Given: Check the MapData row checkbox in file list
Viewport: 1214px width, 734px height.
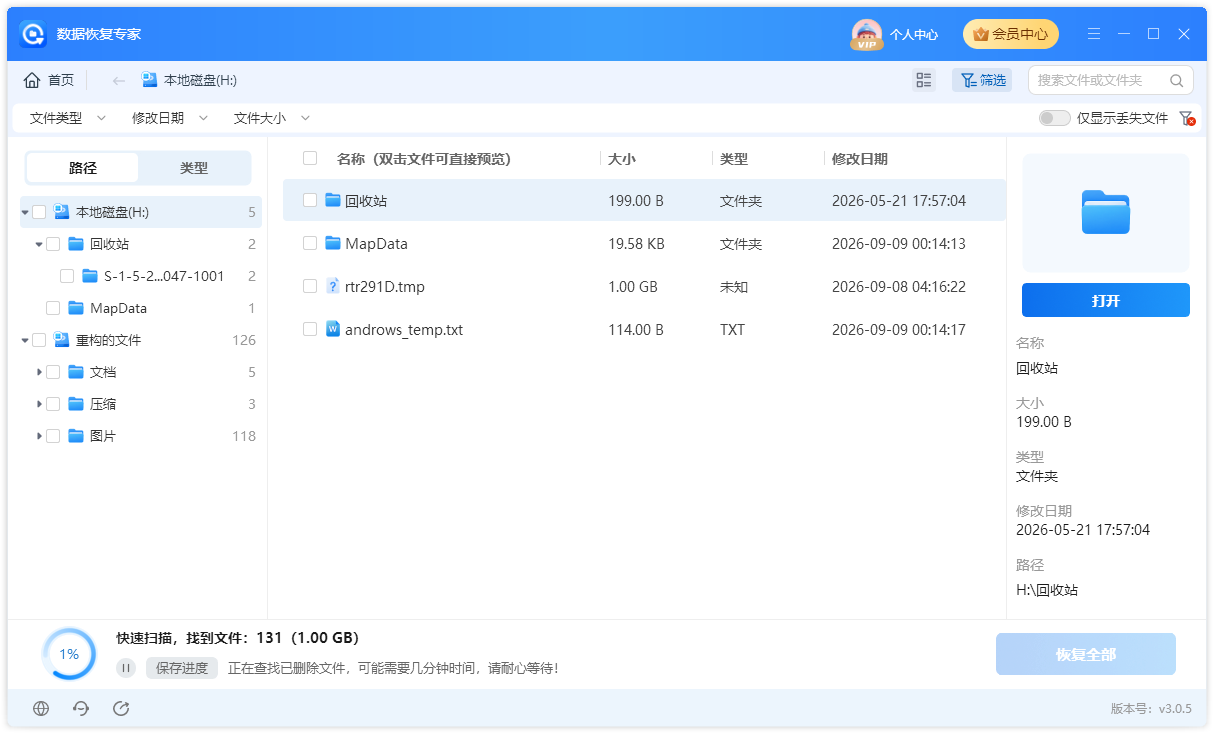Looking at the screenshot, I should 310,243.
